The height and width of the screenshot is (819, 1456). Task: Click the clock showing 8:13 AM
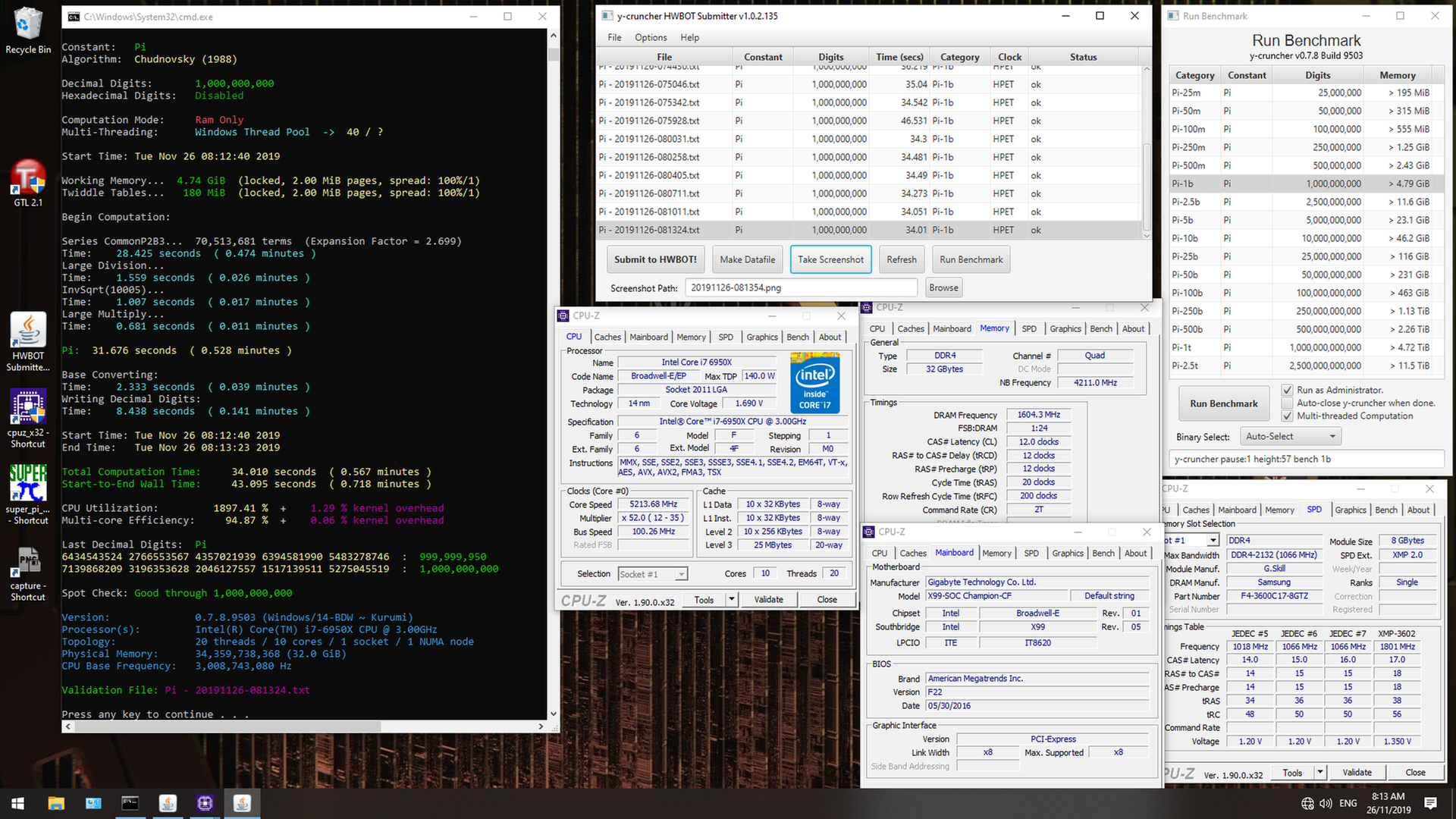[x=1388, y=796]
